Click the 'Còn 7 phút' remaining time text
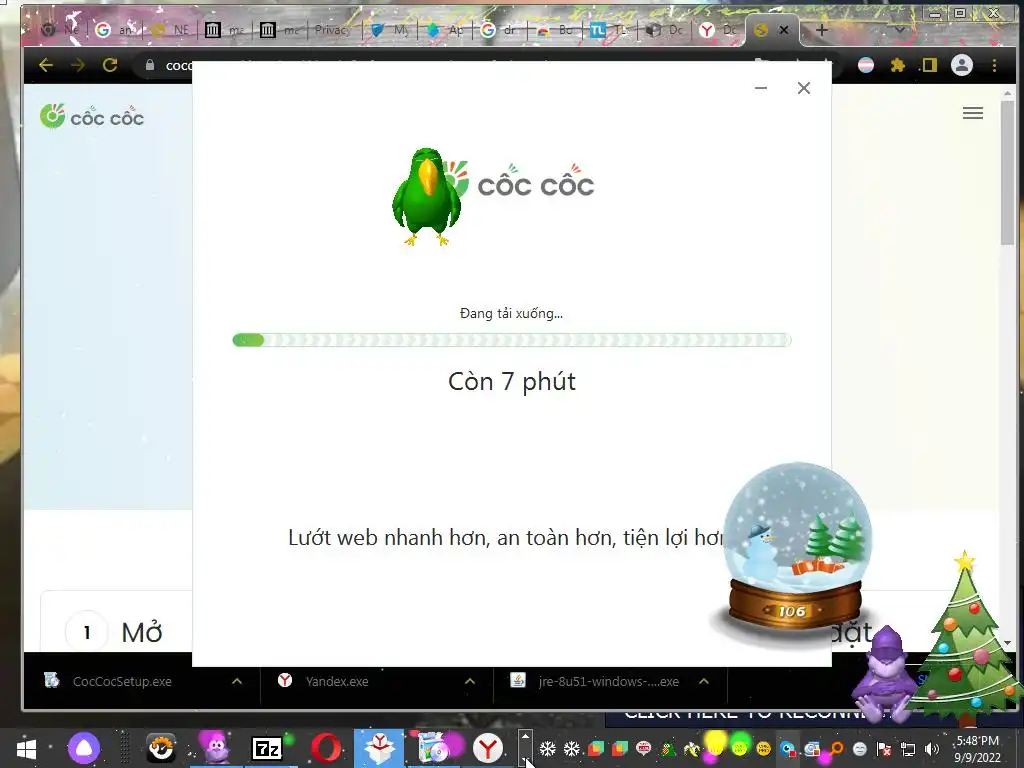This screenshot has height=768, width=1024. 512,381
